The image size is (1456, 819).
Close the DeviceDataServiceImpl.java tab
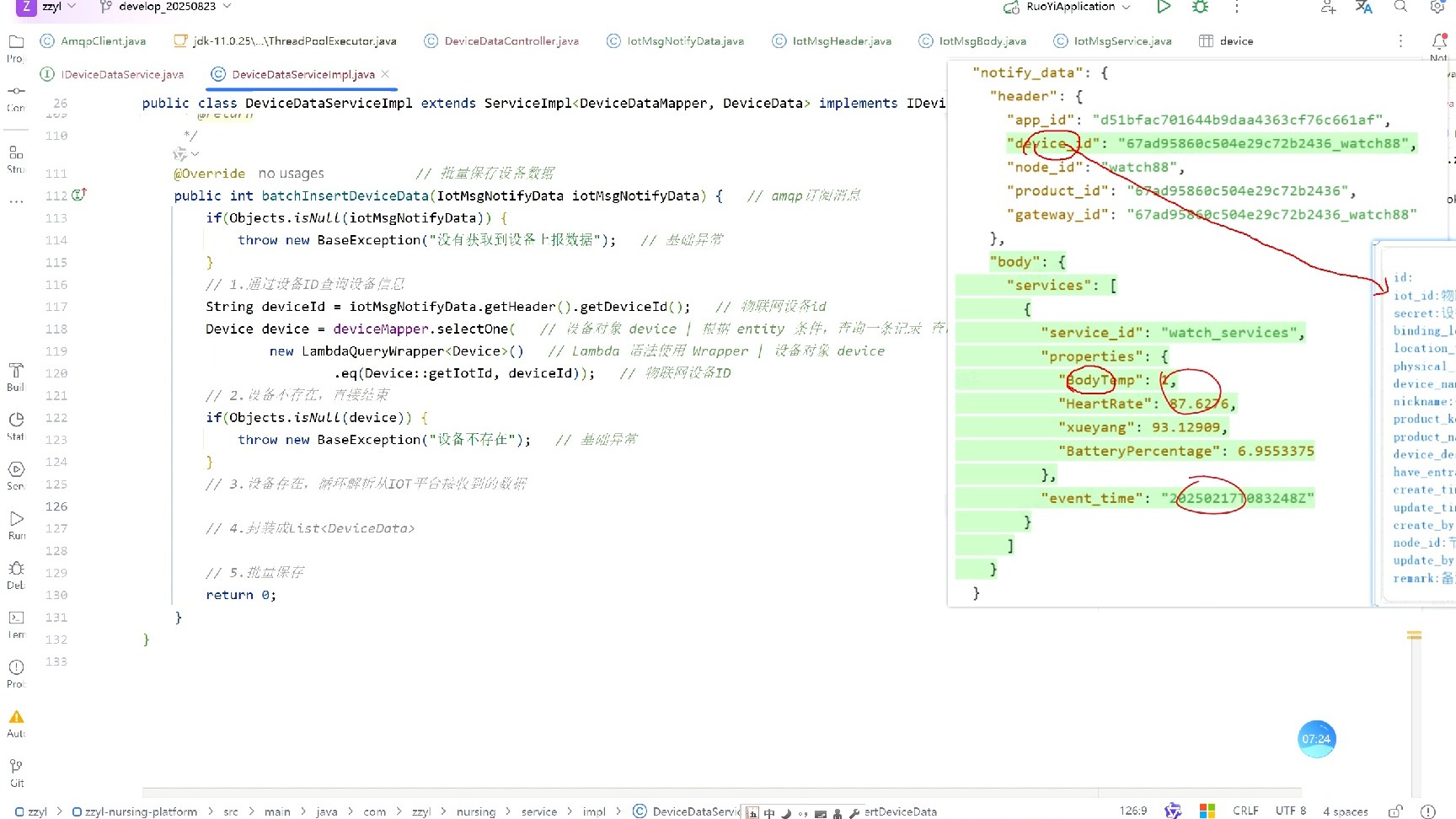385,74
